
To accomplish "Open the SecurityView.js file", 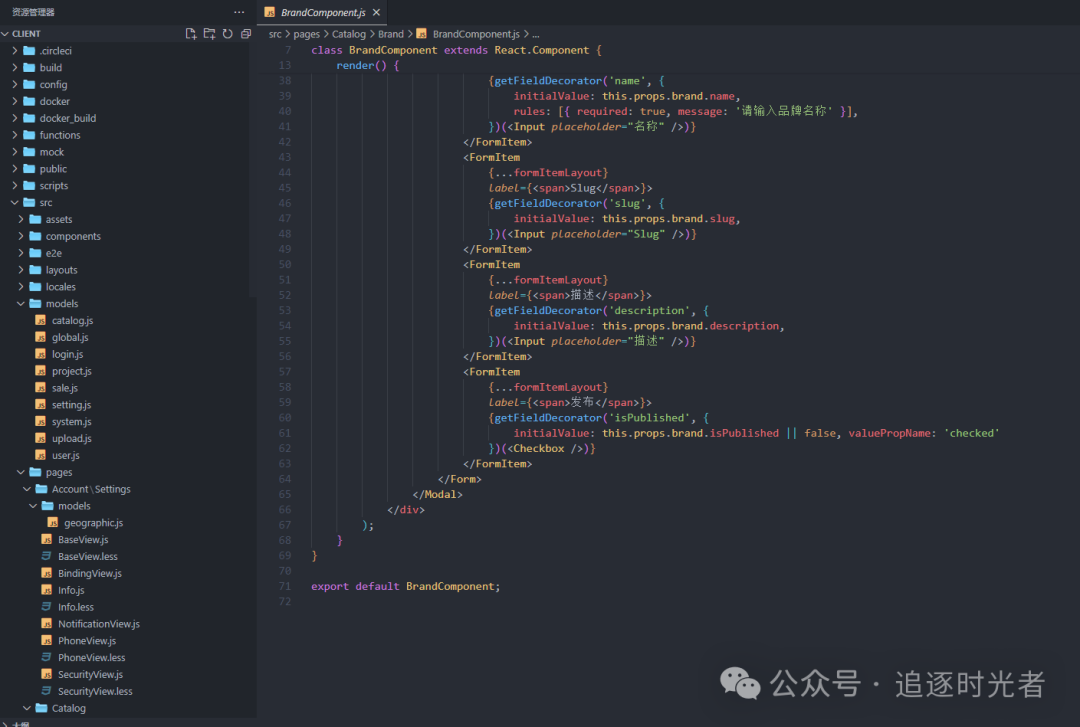I will [x=90, y=675].
